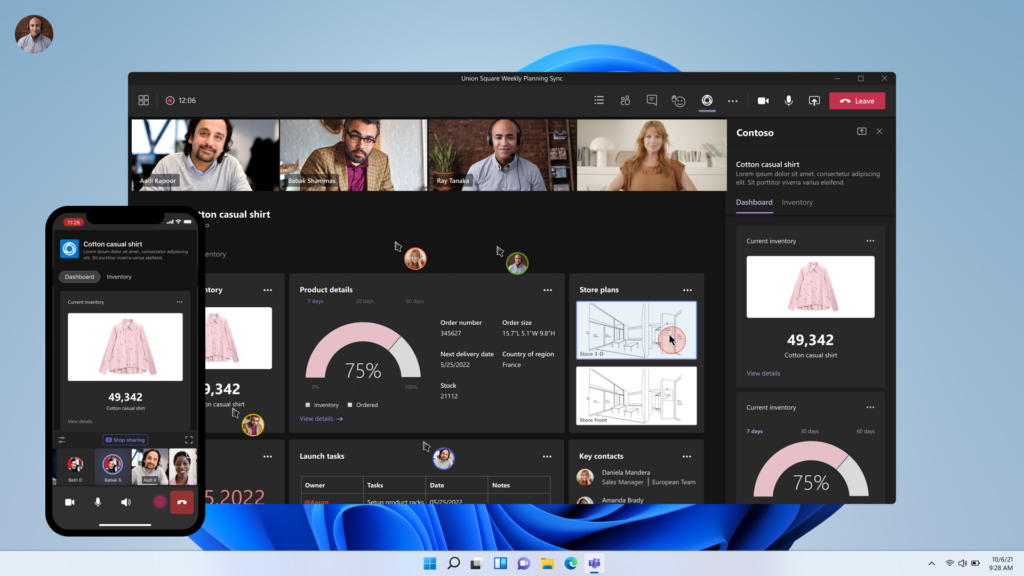The width and height of the screenshot is (1024, 576).
Task: Toggle the speaker on the phone
Action: (126, 502)
